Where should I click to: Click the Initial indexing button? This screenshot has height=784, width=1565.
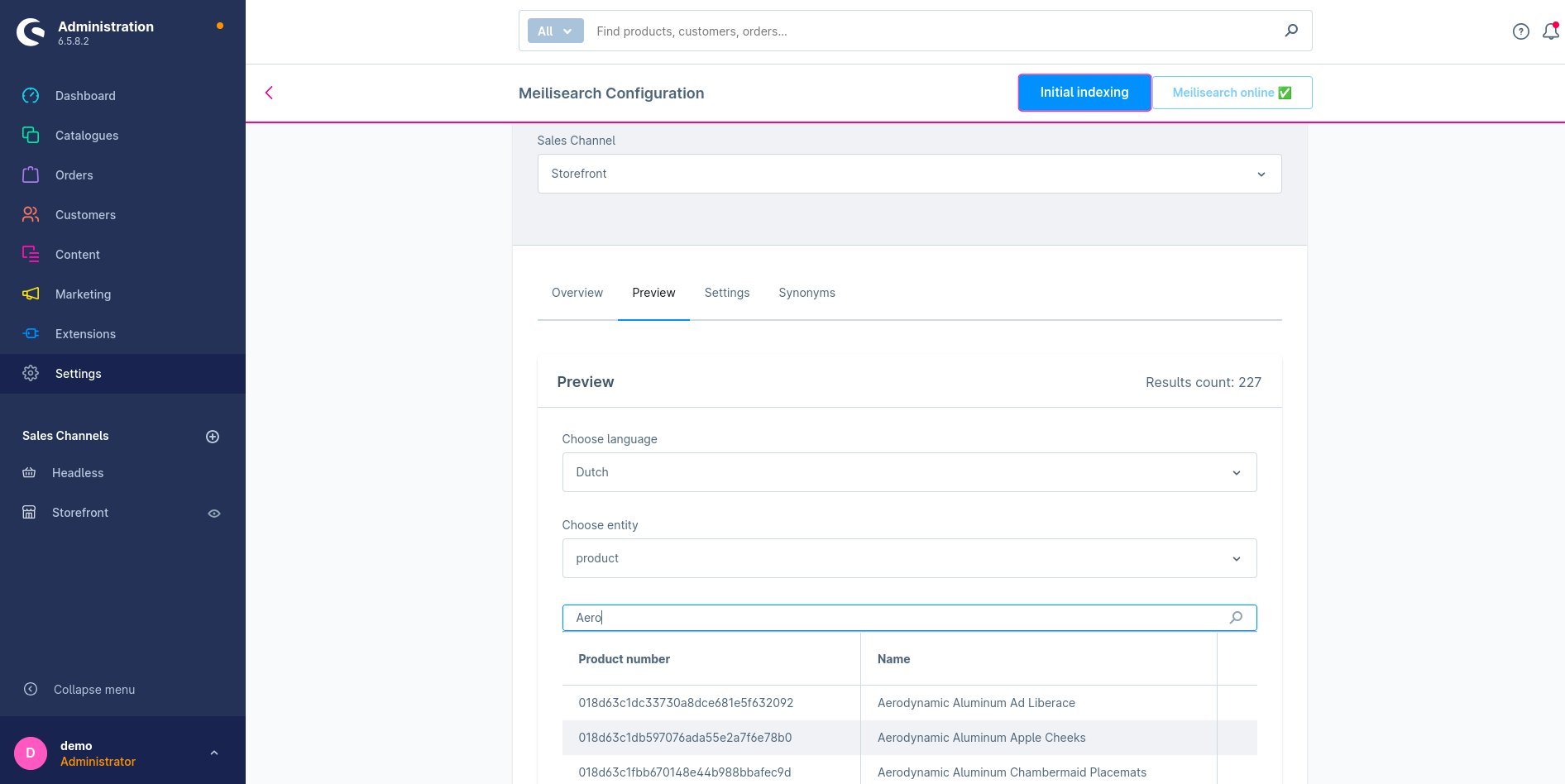tap(1084, 93)
